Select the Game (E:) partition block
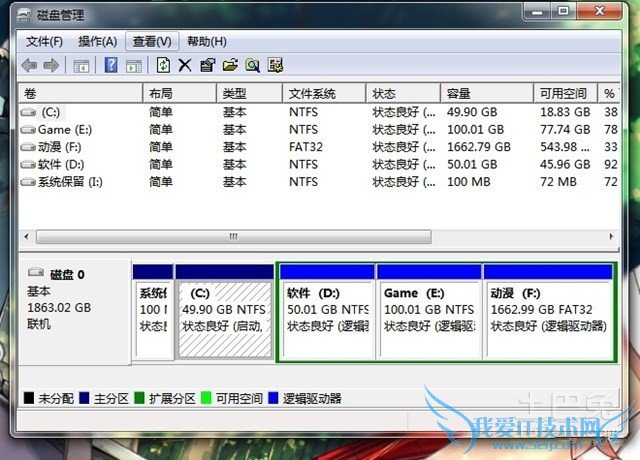This screenshot has height=460, width=640. click(429, 312)
